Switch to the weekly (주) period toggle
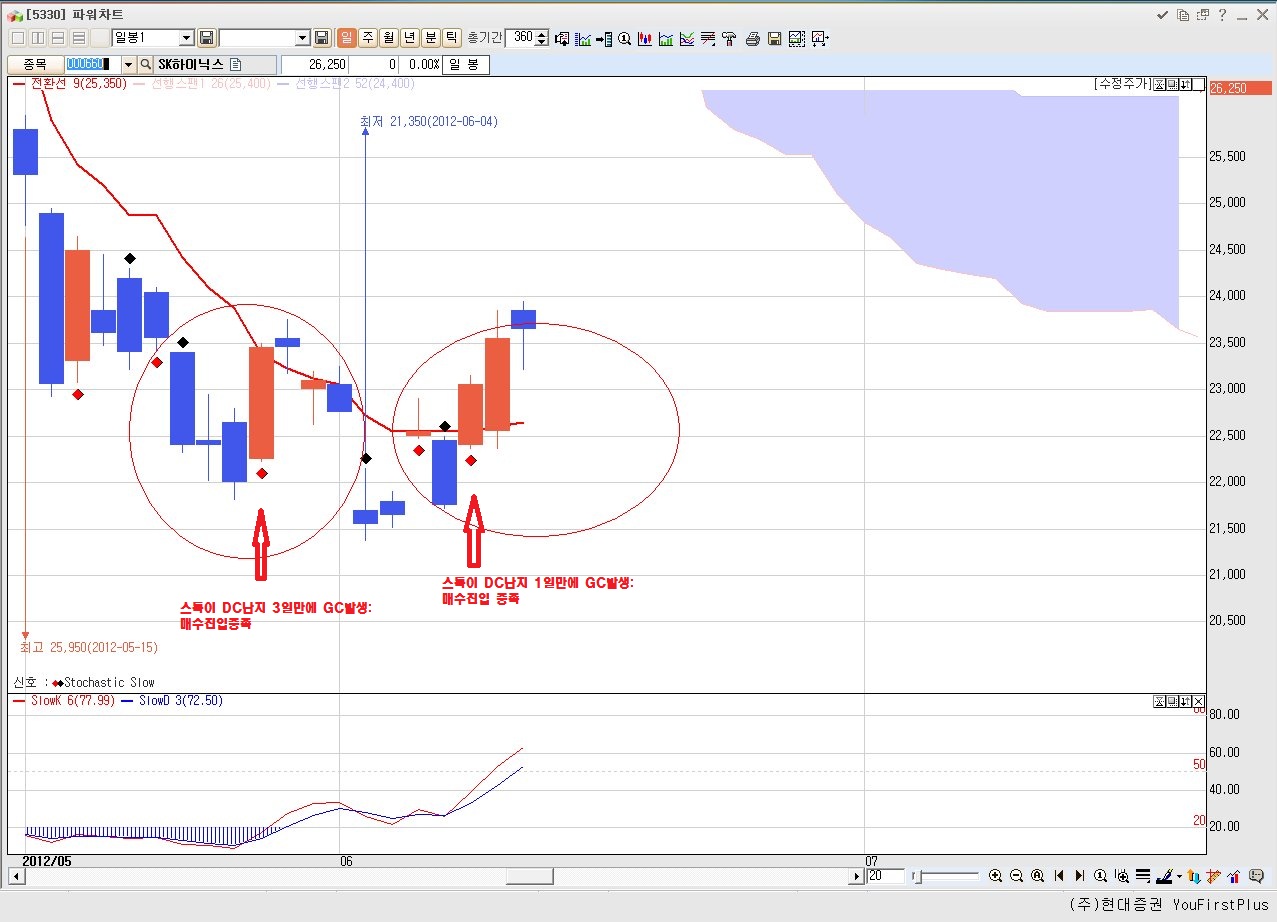This screenshot has width=1277, height=922. coord(367,38)
